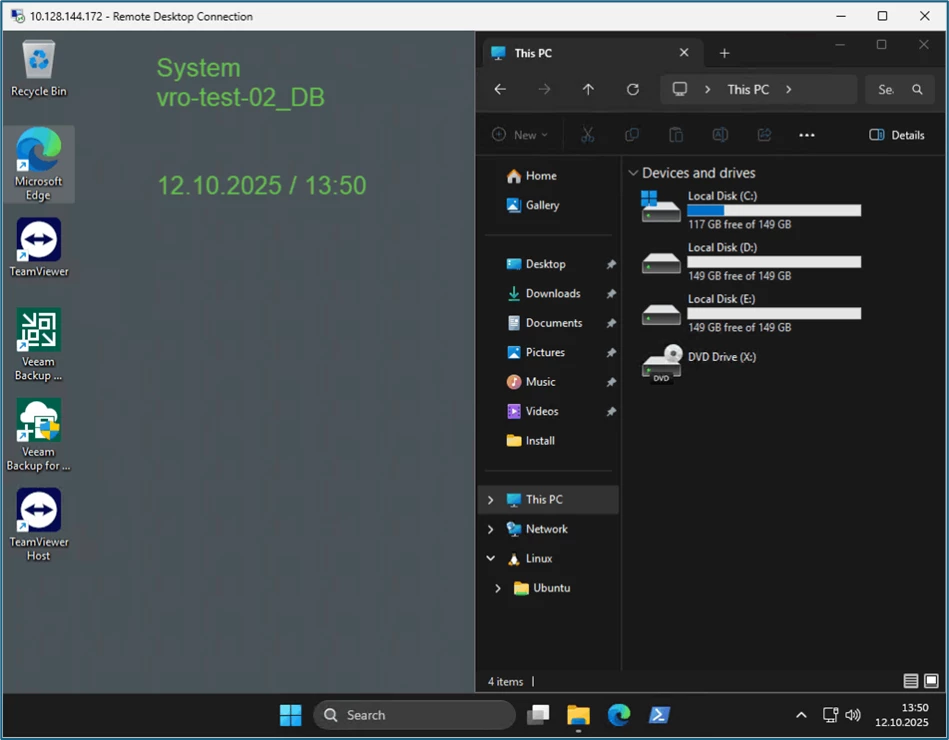
Task: Click the Windows Start button
Action: tap(290, 714)
